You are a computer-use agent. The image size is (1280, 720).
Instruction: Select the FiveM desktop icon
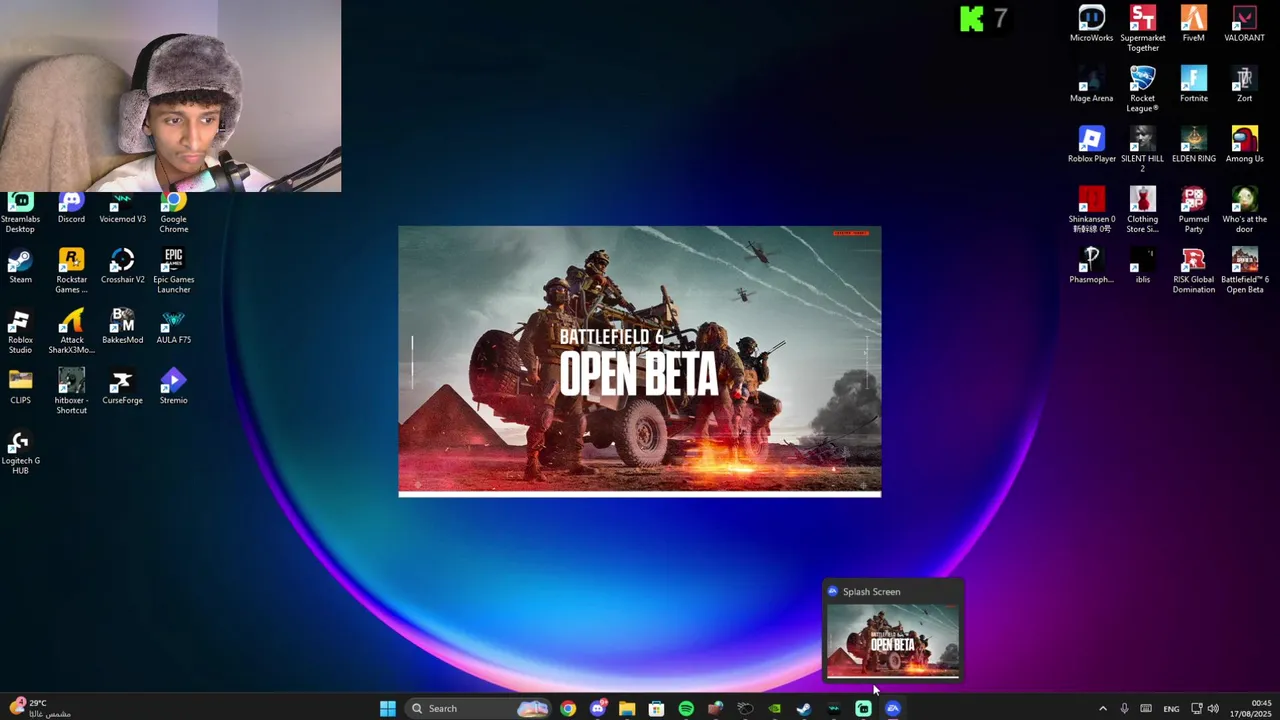click(1193, 24)
